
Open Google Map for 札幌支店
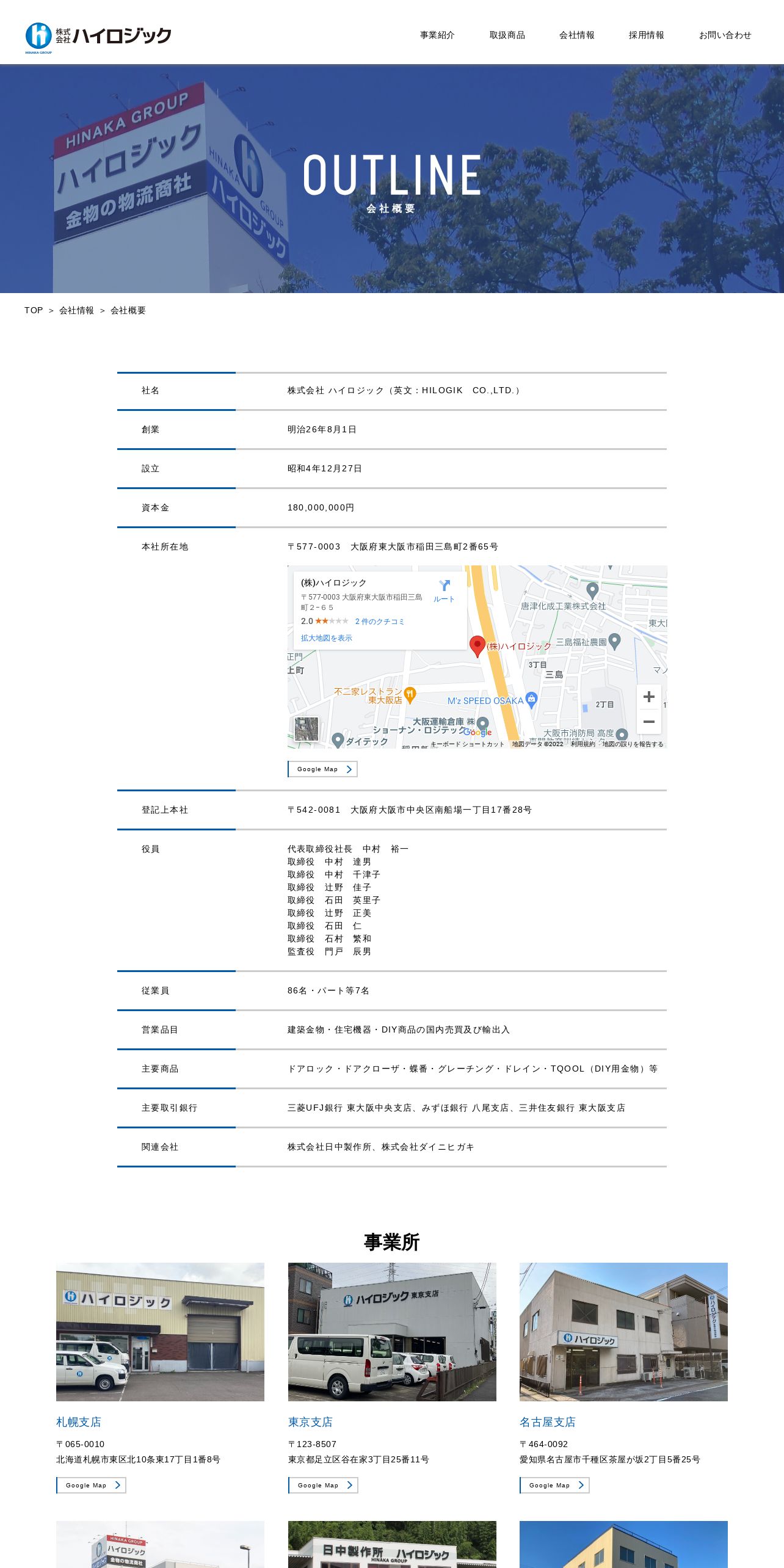click(91, 1485)
